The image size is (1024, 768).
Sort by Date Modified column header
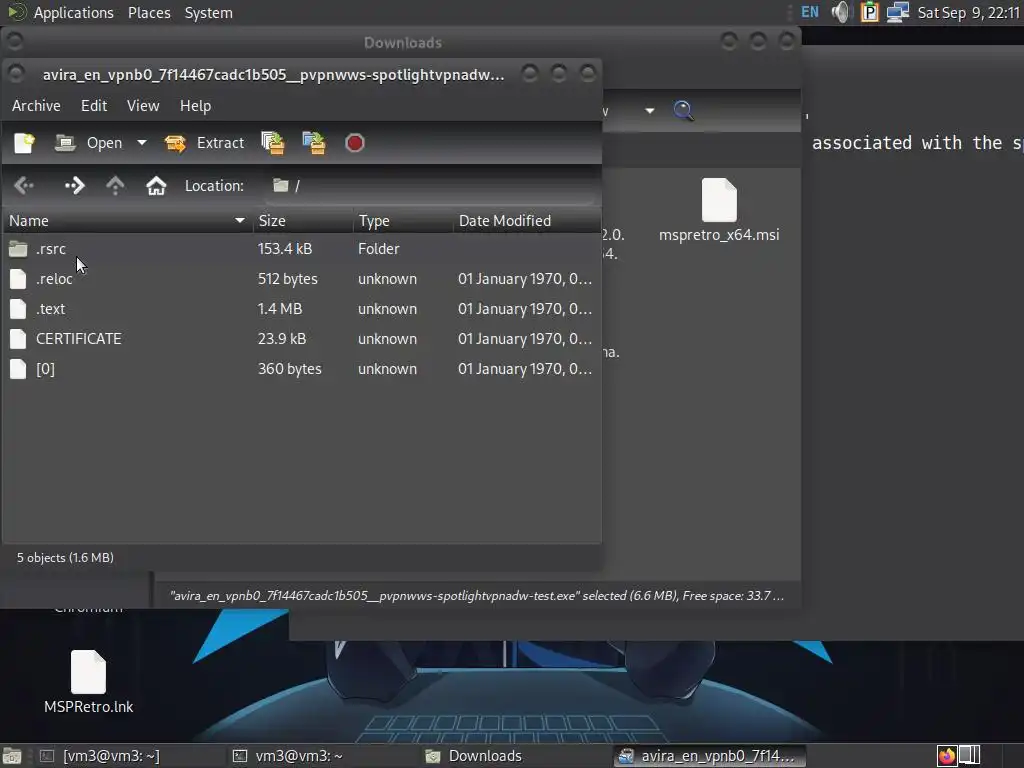tap(526, 221)
